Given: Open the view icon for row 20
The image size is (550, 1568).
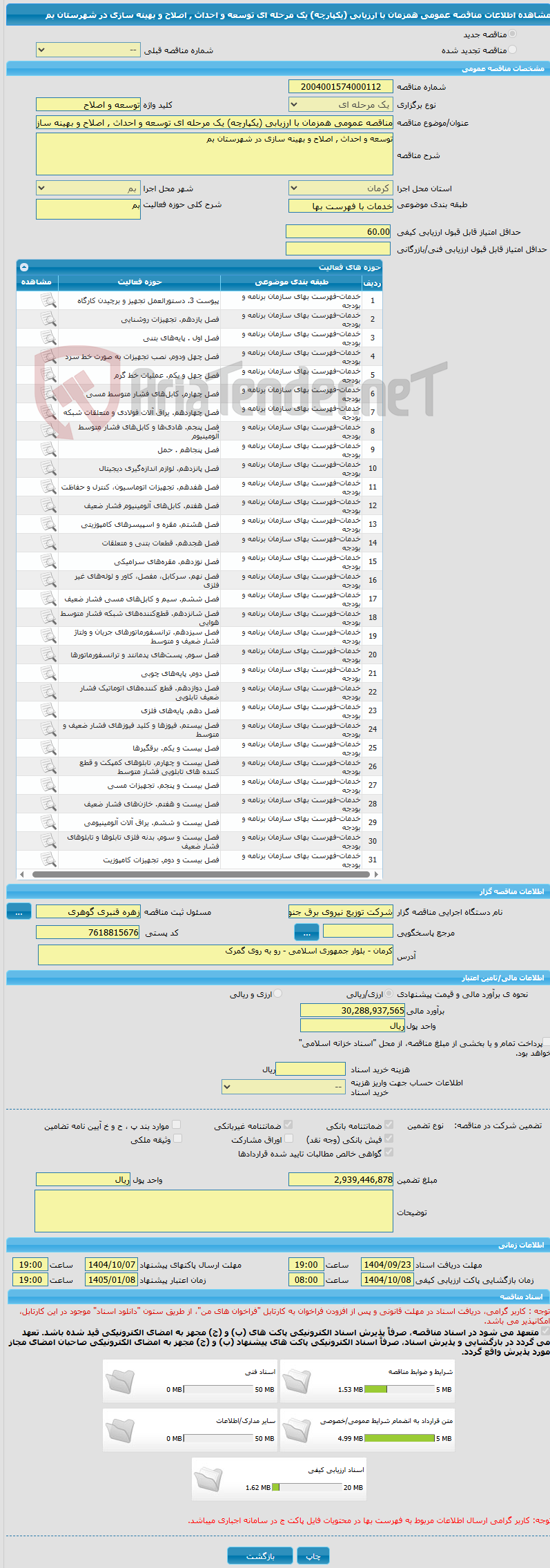Looking at the screenshot, I should 48,655.
